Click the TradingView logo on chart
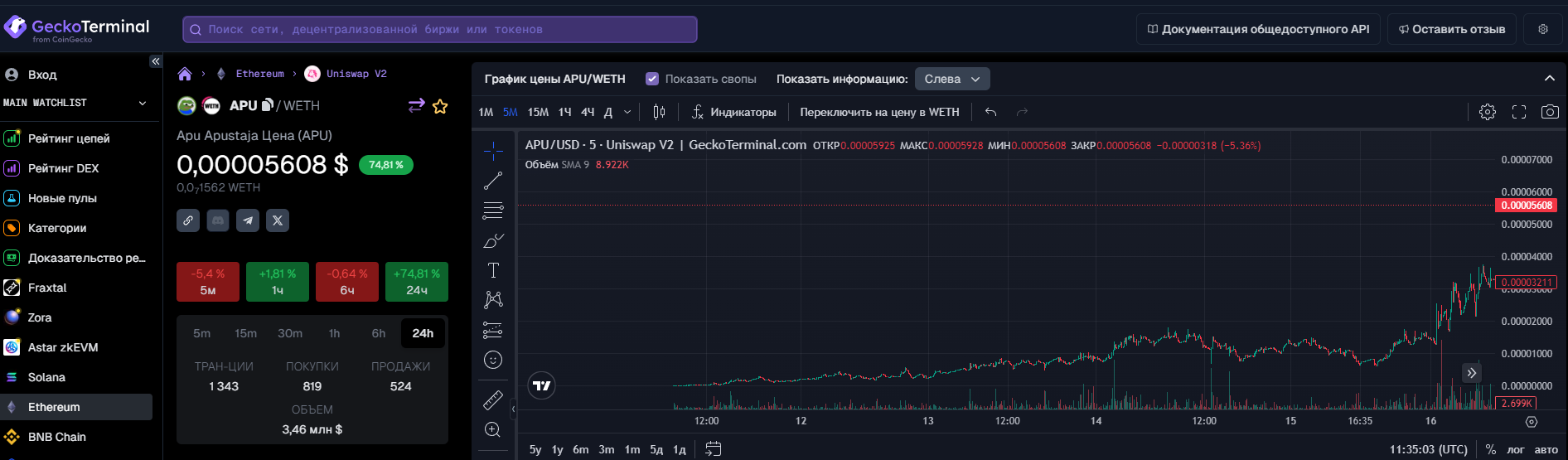This screenshot has height=460, width=1568. pyautogui.click(x=541, y=385)
